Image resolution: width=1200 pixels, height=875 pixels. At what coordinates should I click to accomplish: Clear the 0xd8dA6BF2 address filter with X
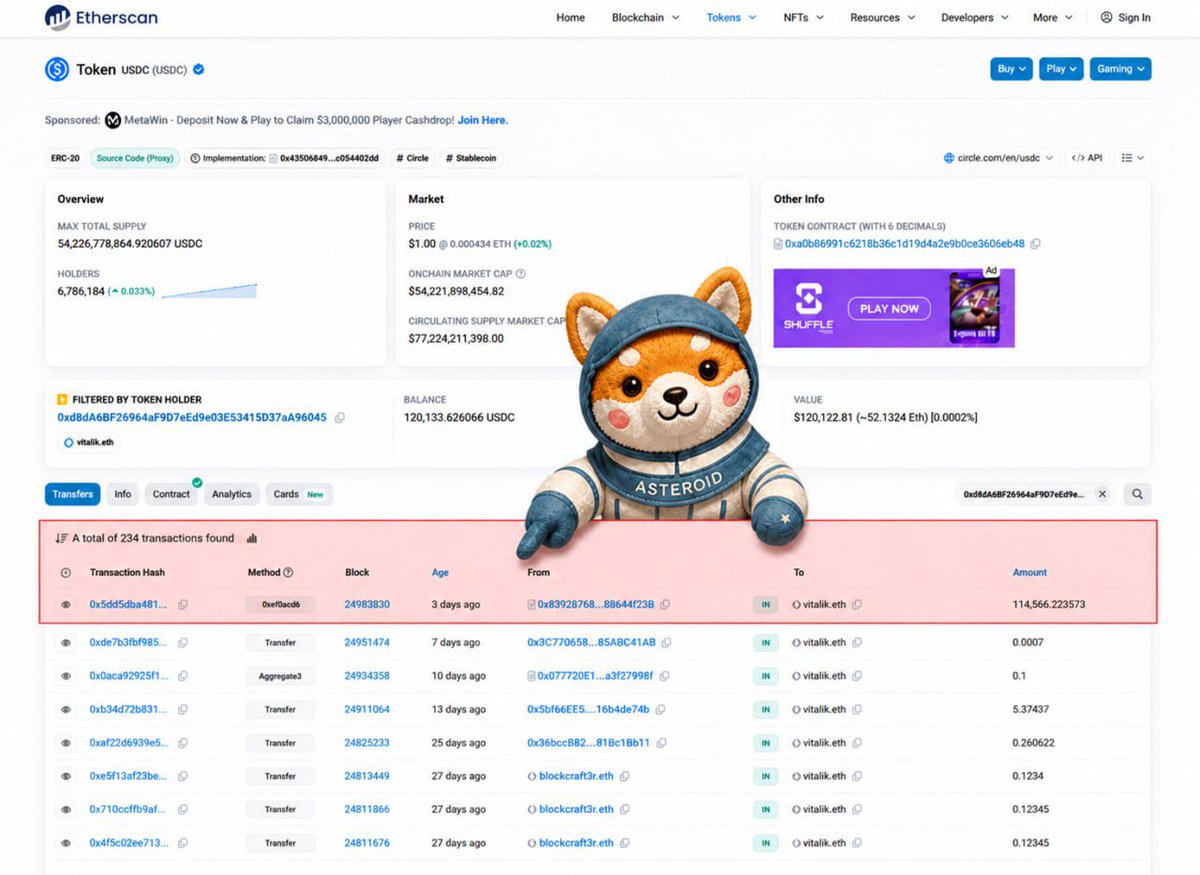[x=1102, y=494]
